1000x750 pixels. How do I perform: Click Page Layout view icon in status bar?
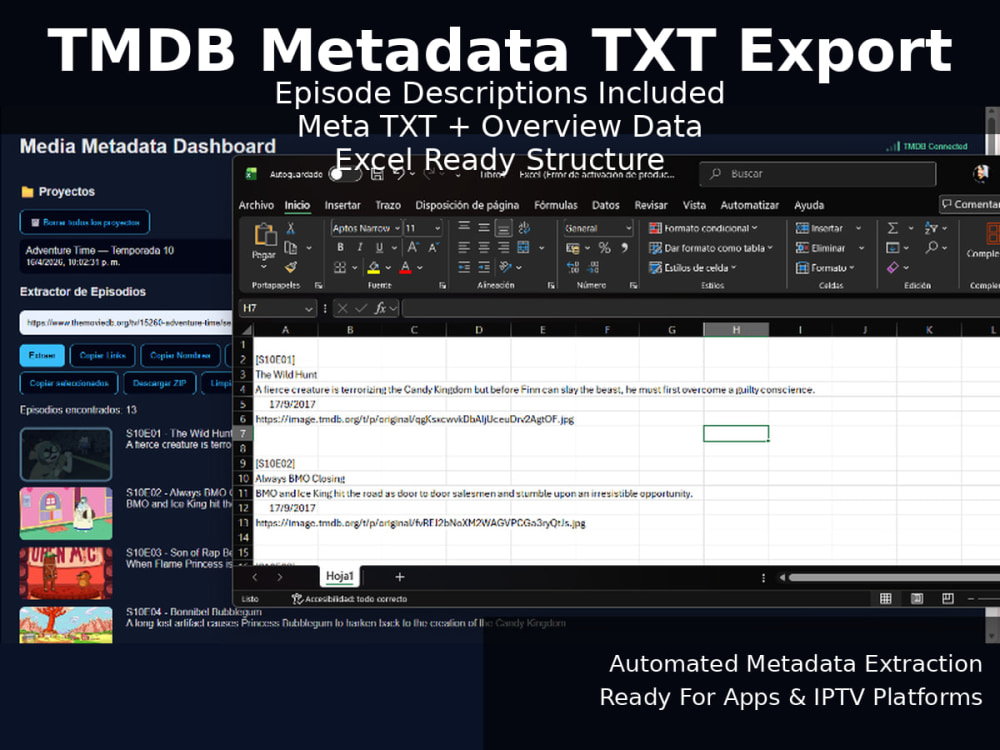click(x=916, y=598)
